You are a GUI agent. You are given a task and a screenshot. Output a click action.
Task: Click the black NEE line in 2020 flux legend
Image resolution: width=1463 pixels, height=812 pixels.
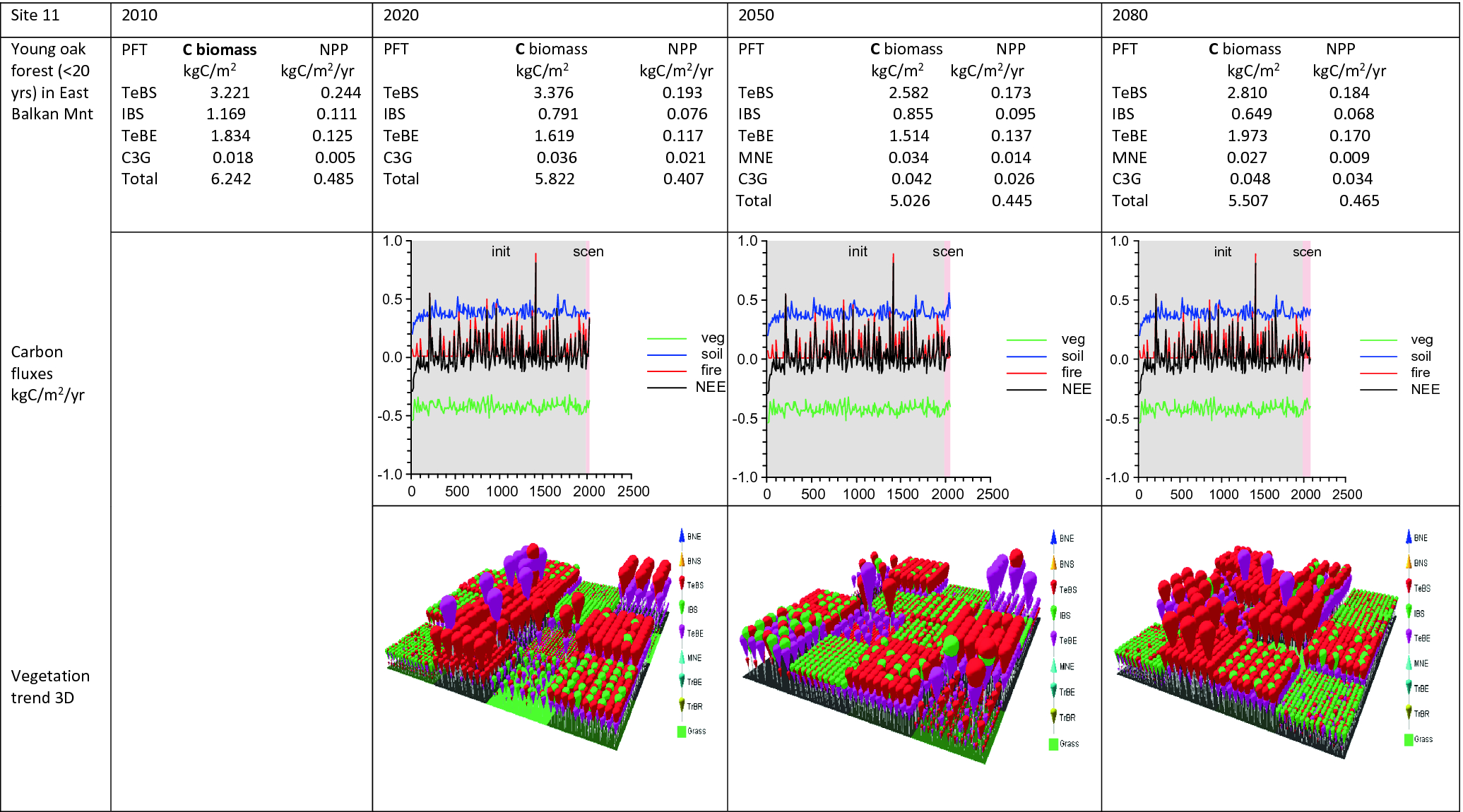(667, 388)
